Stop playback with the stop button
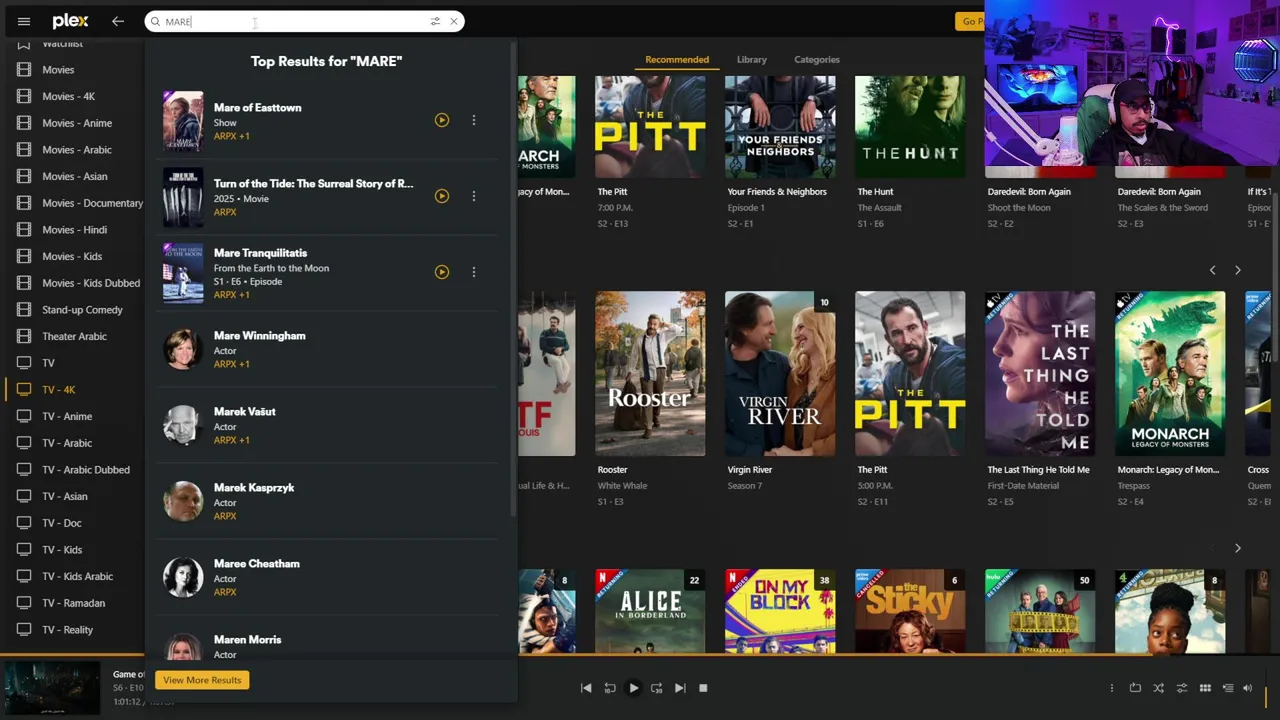1280x720 pixels. (703, 688)
